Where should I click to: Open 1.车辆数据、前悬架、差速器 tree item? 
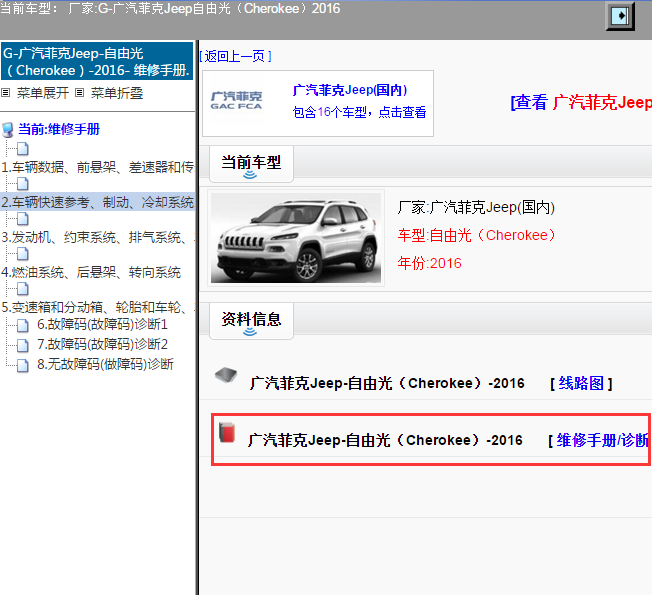pos(98,167)
